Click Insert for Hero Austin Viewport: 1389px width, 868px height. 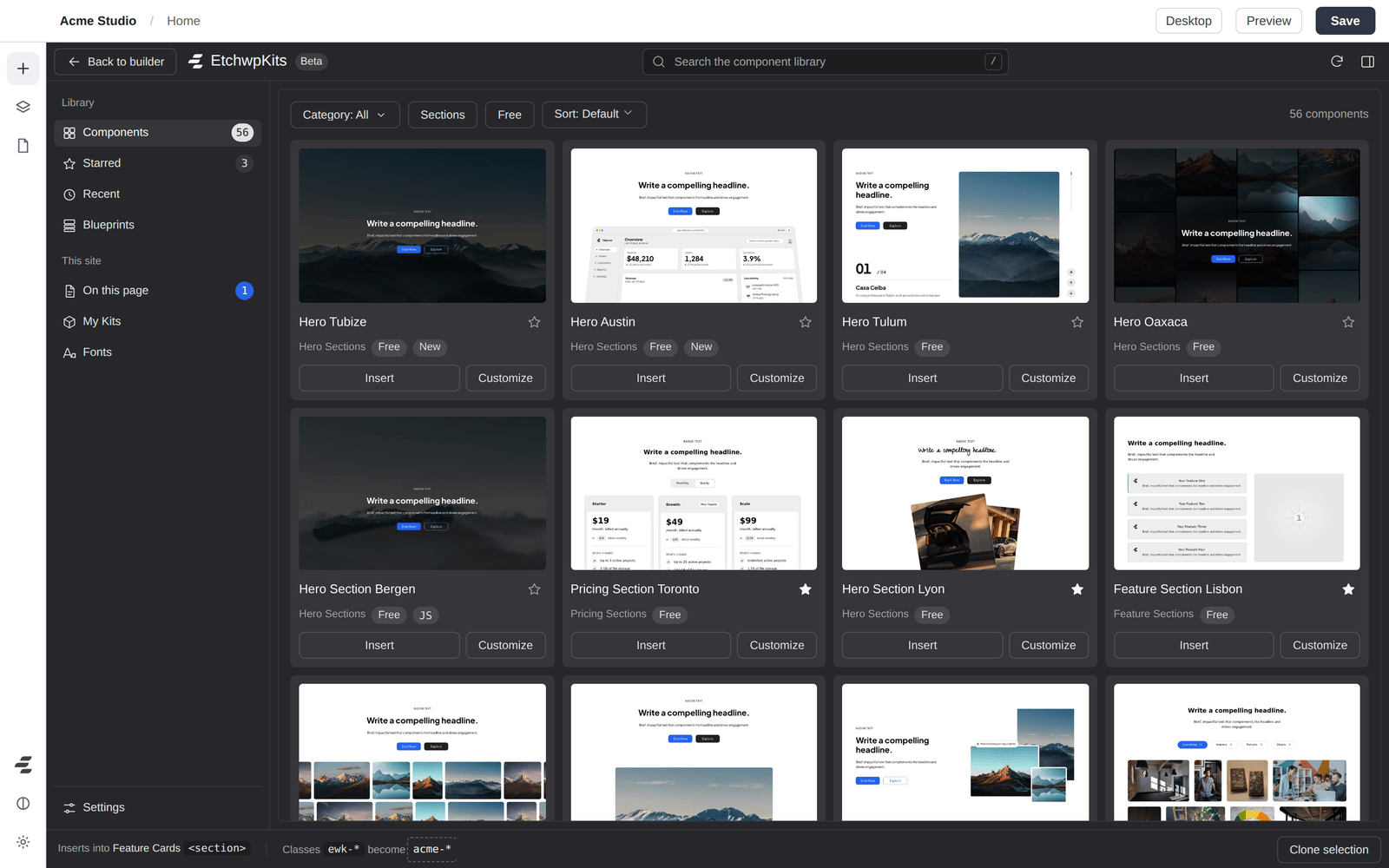pyautogui.click(x=650, y=378)
